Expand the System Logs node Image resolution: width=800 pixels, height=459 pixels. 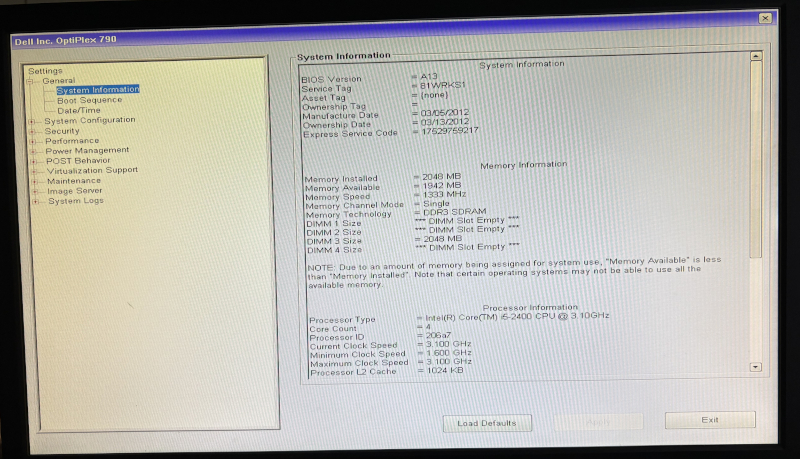34,201
